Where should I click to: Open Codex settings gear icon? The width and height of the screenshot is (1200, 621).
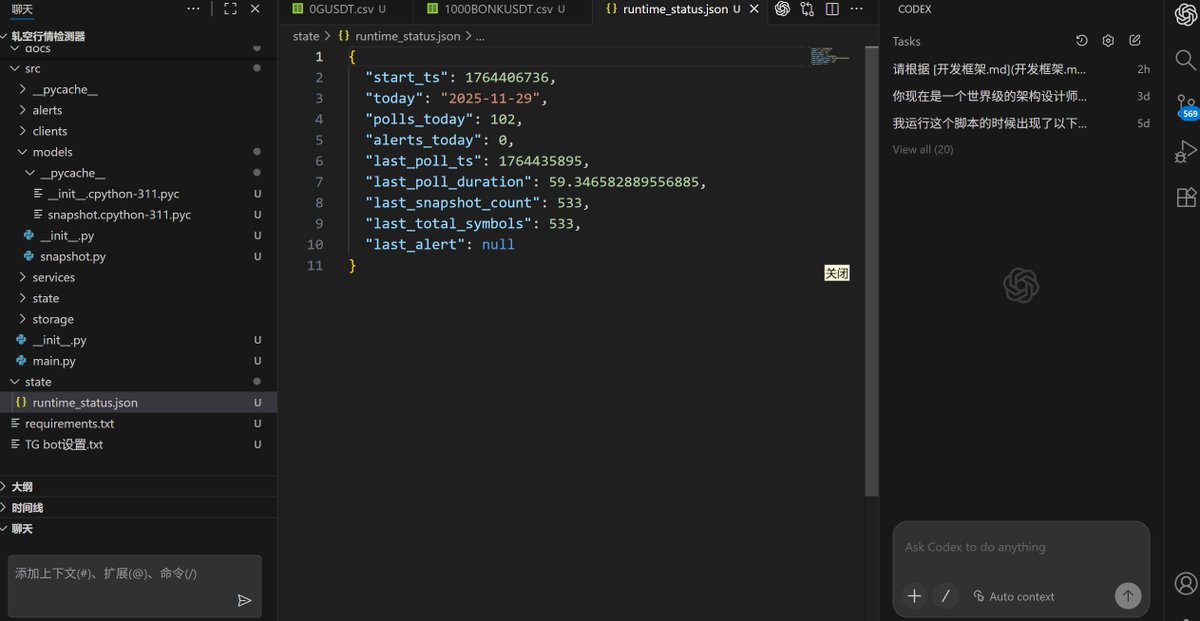(1108, 41)
